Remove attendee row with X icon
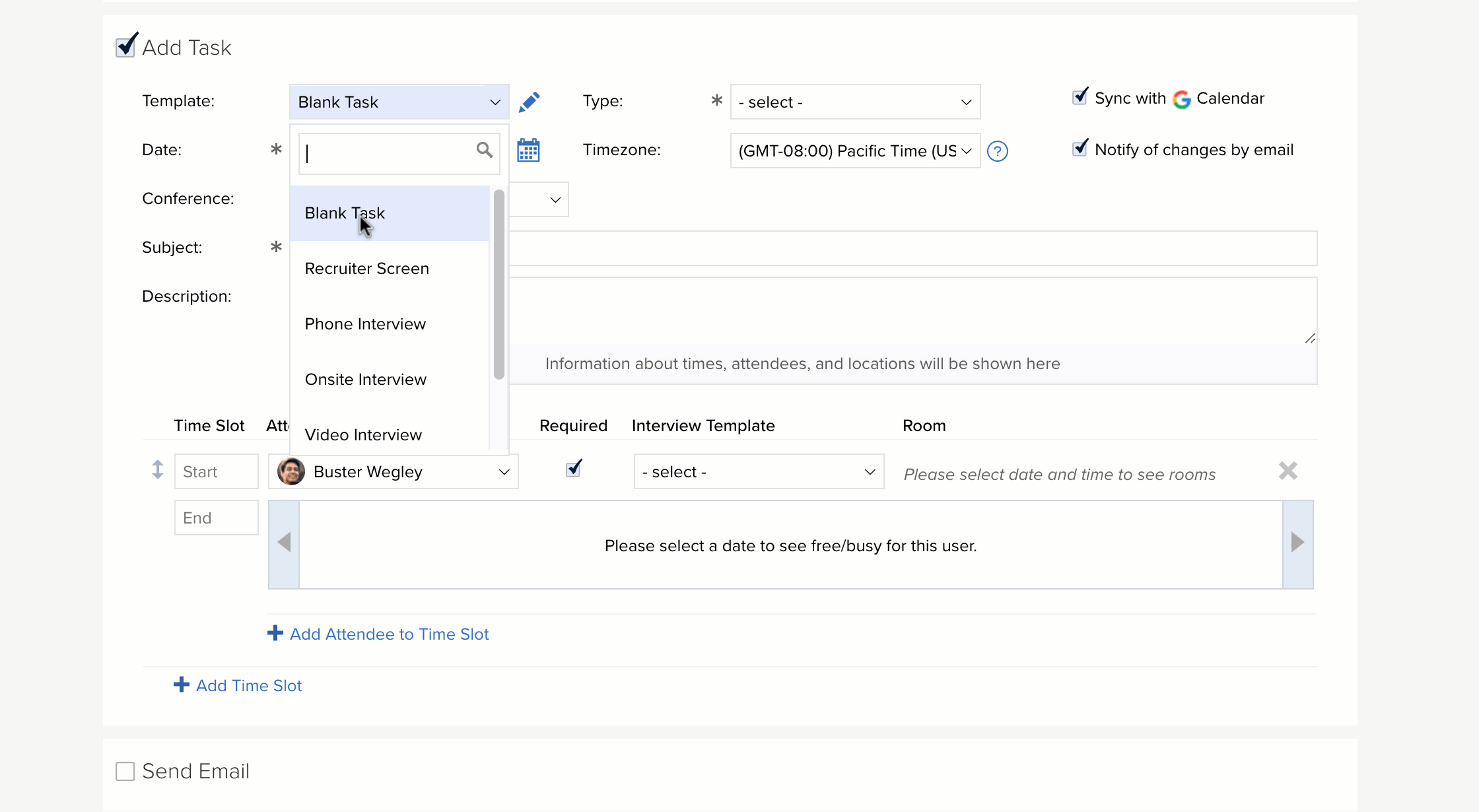Image resolution: width=1479 pixels, height=812 pixels. 1288,471
